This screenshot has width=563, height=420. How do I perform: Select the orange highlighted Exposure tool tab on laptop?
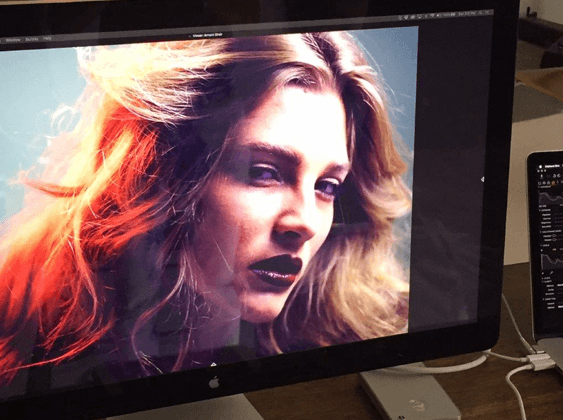click(x=554, y=182)
